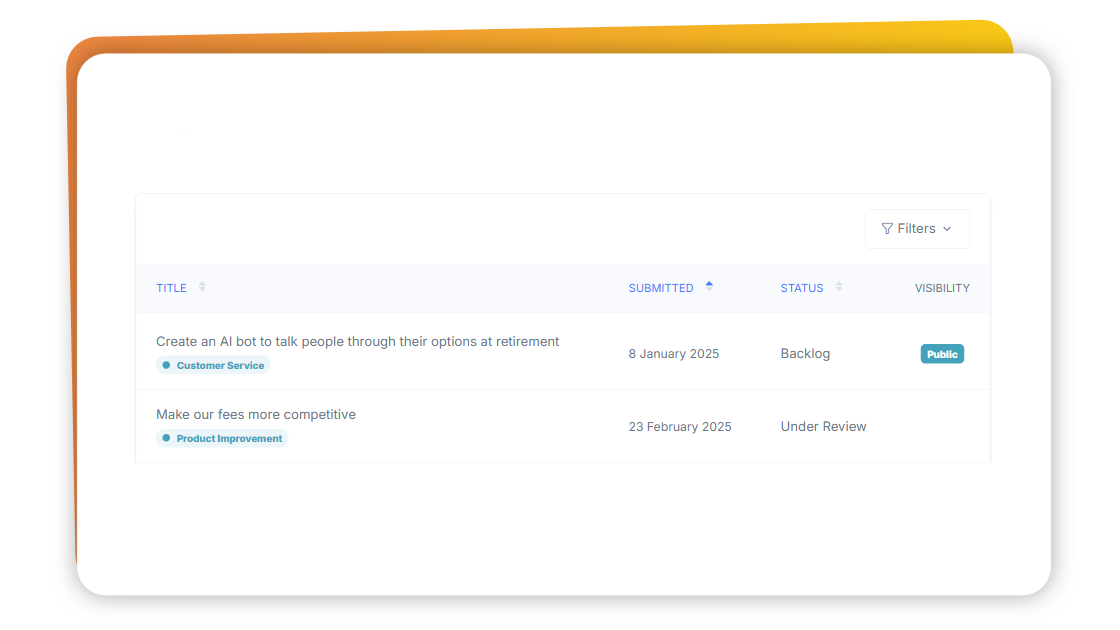
Task: Click the funnel icon on the Filters button
Action: 888,228
